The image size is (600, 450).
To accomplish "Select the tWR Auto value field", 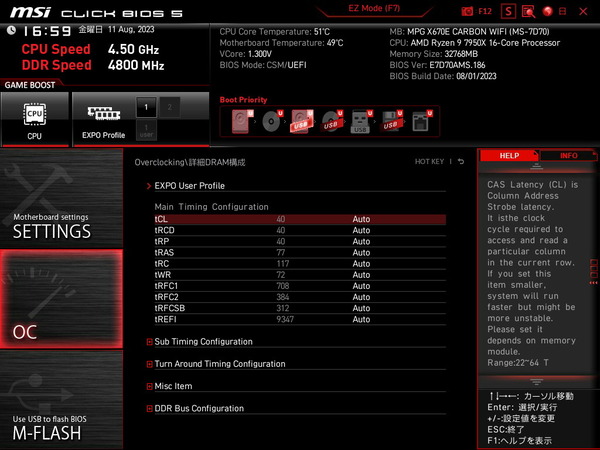I will pos(361,275).
